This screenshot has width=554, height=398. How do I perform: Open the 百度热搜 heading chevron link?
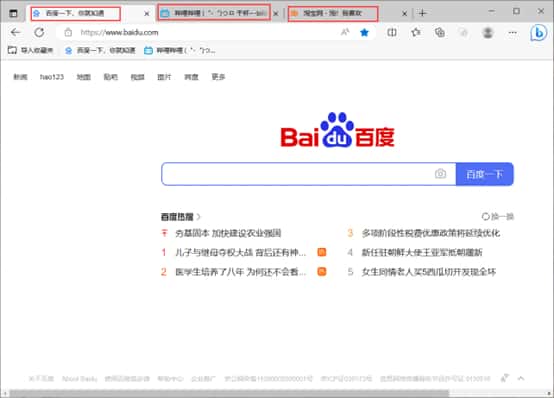pyautogui.click(x=181, y=216)
